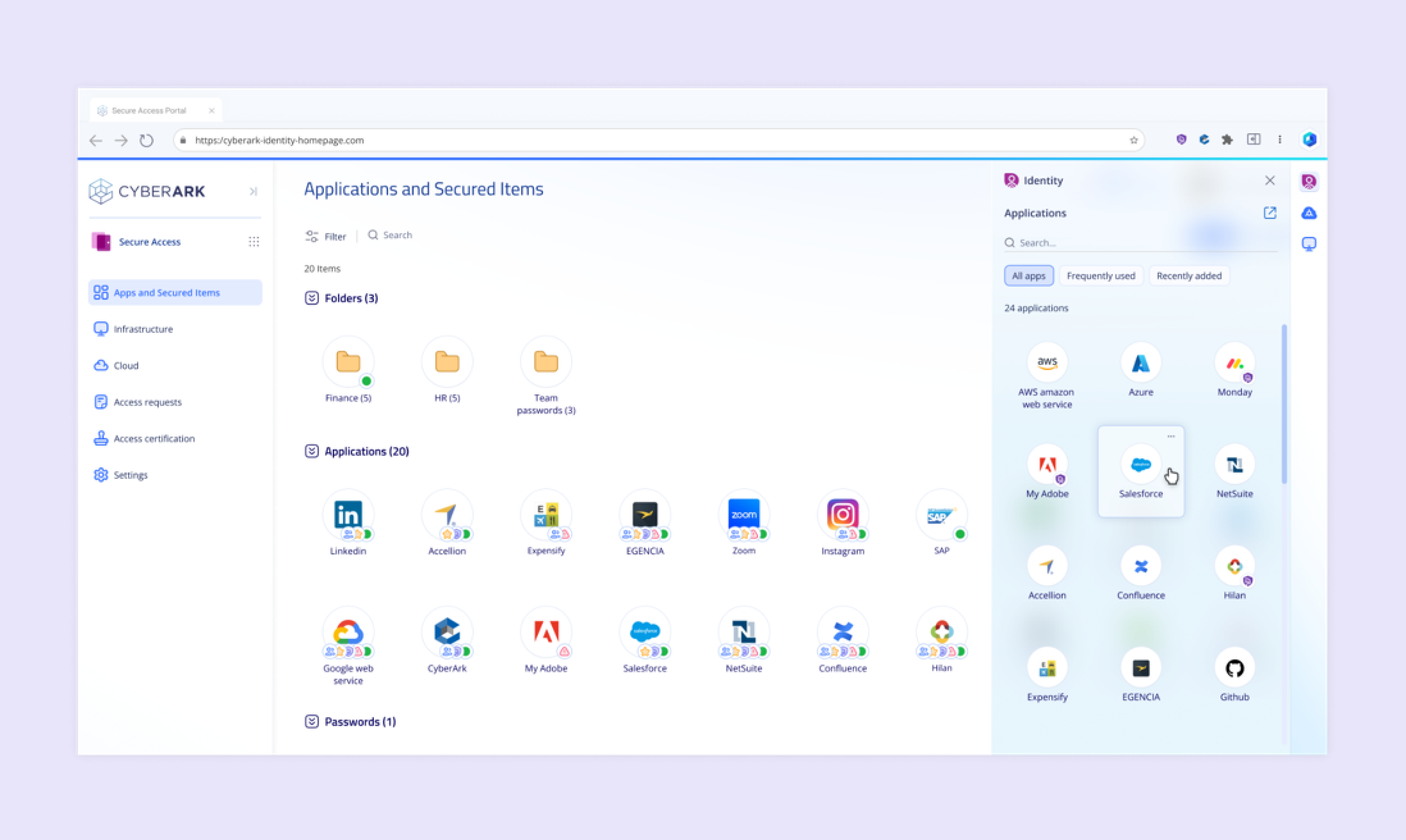Switch to Recently added tab
Image resolution: width=1406 pixels, height=840 pixels.
coord(1189,276)
